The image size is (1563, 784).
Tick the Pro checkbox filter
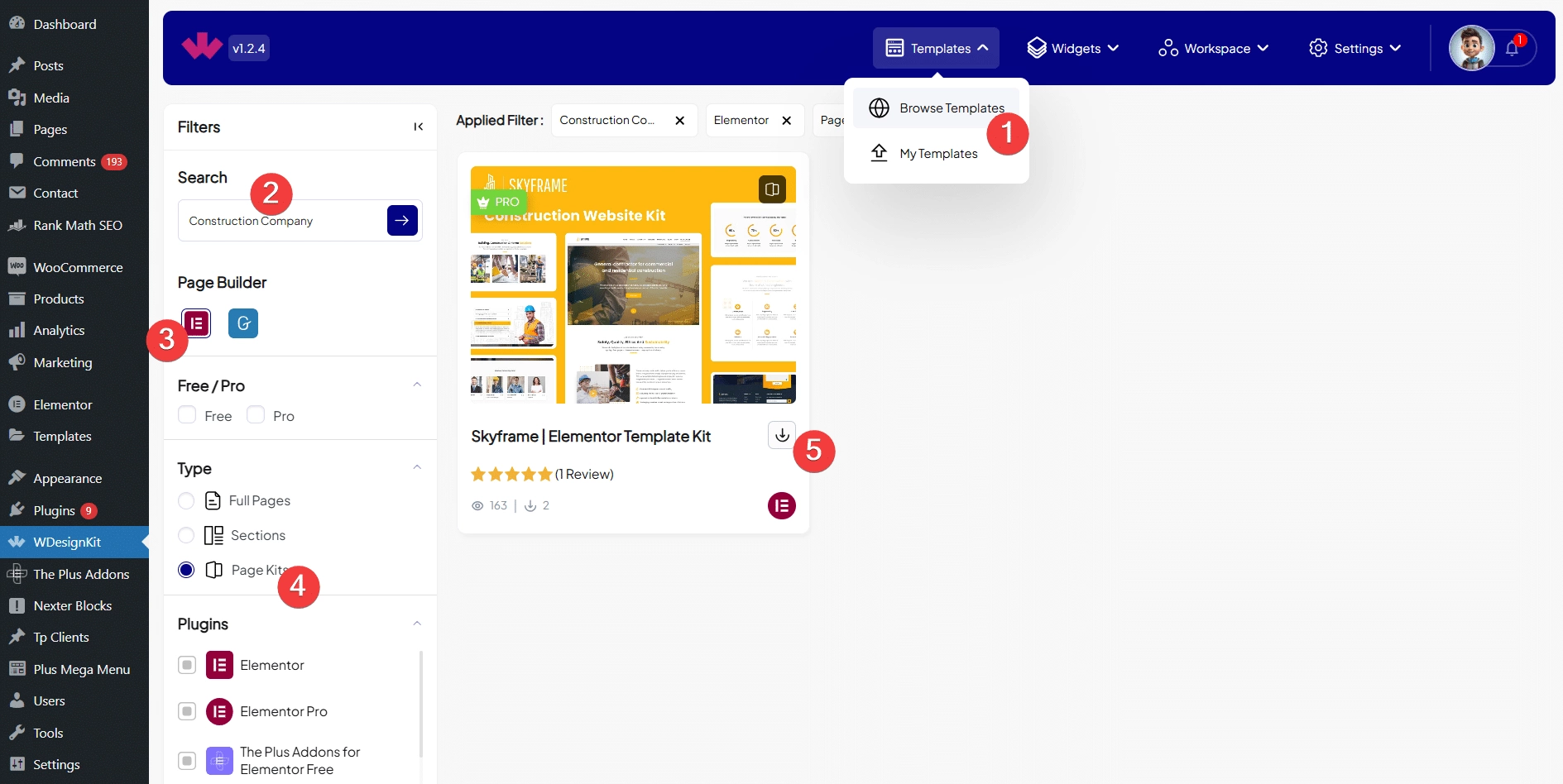(x=256, y=415)
